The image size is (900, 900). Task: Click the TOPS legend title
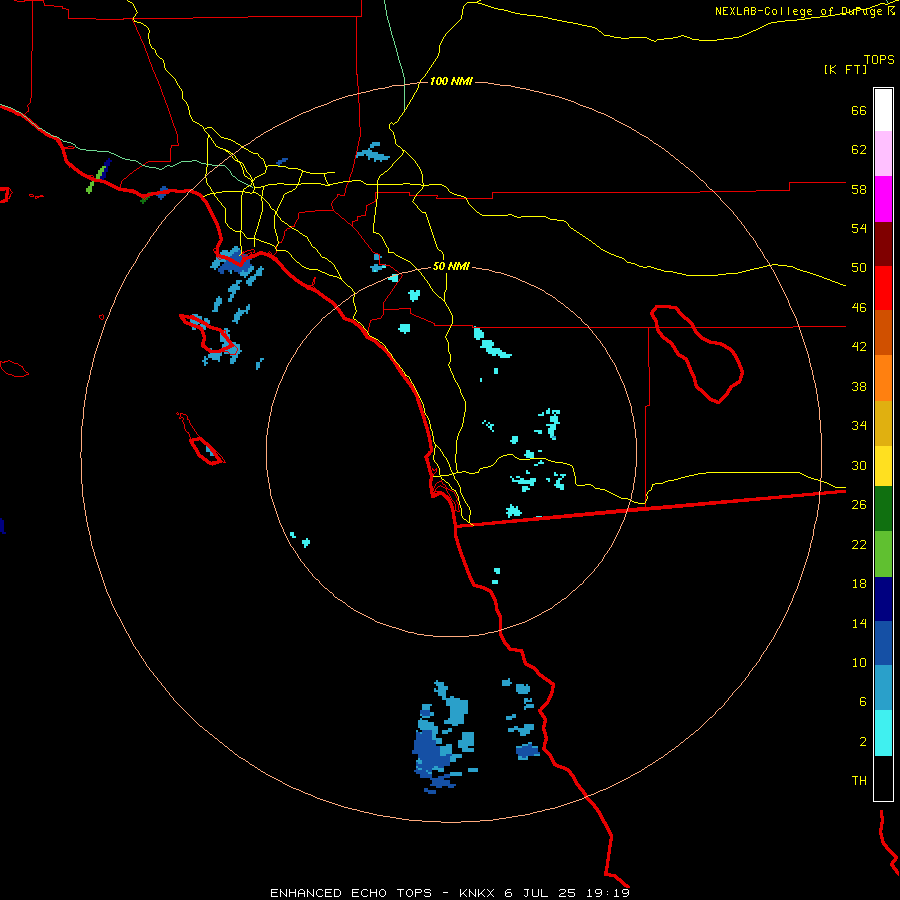[879, 59]
